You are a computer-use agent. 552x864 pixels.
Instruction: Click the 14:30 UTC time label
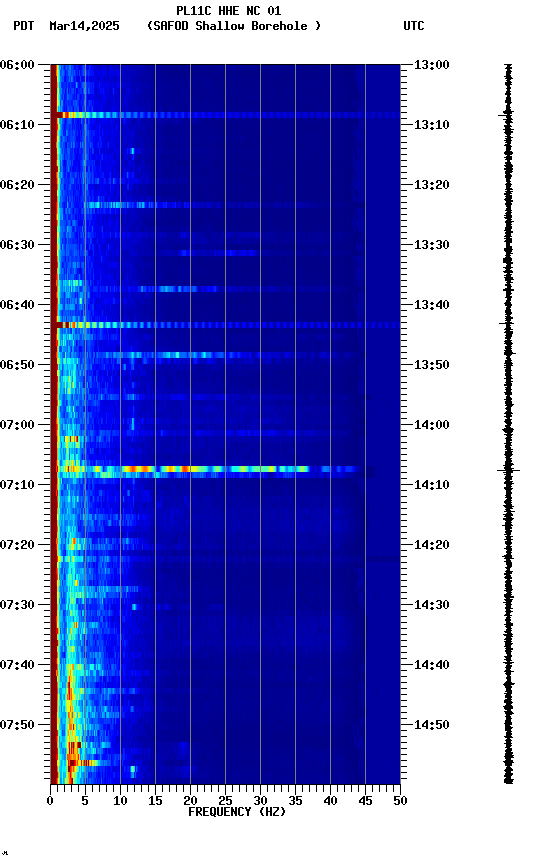click(x=432, y=606)
